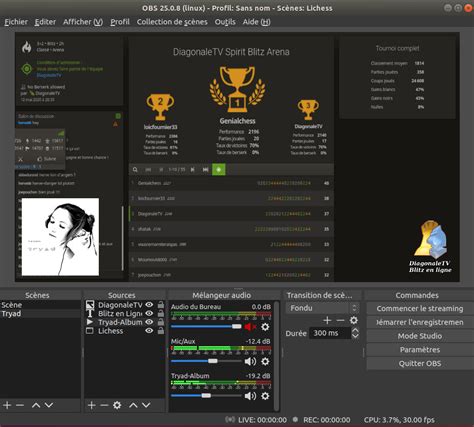
Task: Open the Outils menu
Action: click(x=225, y=22)
